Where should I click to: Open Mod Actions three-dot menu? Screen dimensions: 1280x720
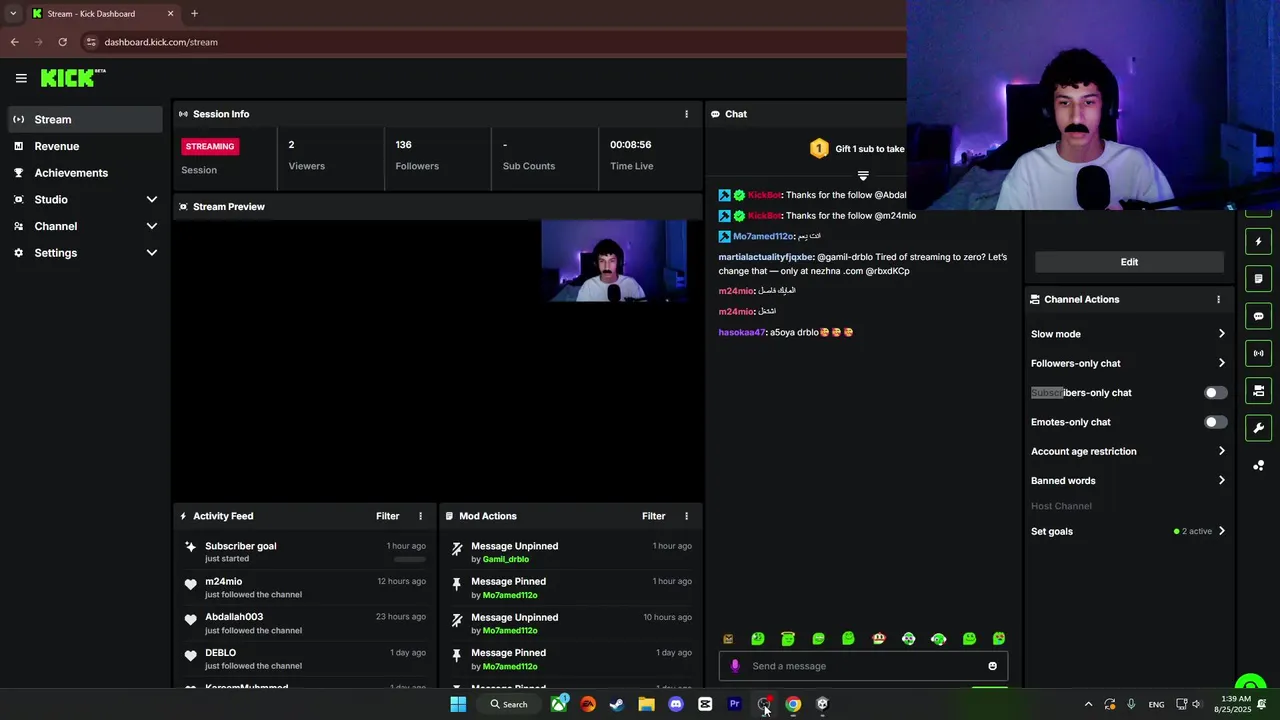686,516
